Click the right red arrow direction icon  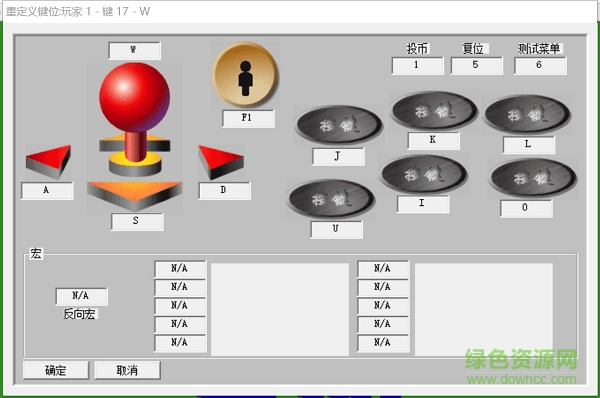tap(221, 162)
